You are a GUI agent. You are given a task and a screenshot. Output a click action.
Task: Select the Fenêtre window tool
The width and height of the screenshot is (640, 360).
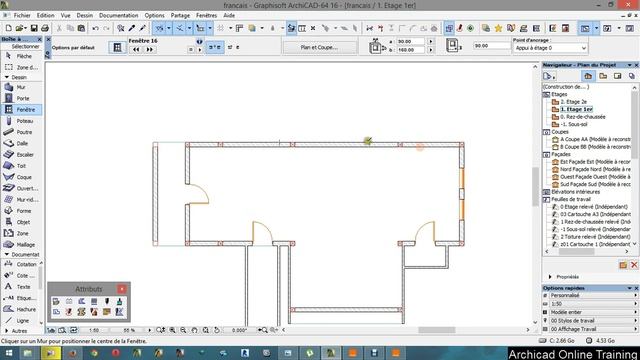(x=21, y=109)
